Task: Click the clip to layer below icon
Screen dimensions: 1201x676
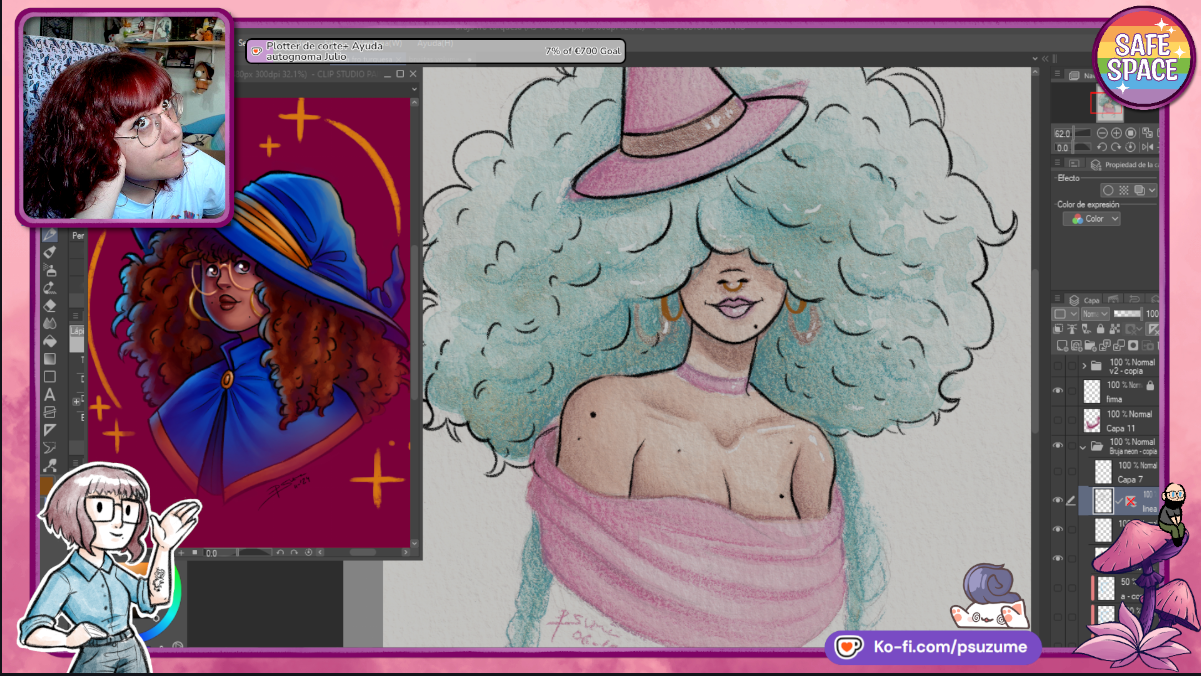Action: click(1058, 329)
